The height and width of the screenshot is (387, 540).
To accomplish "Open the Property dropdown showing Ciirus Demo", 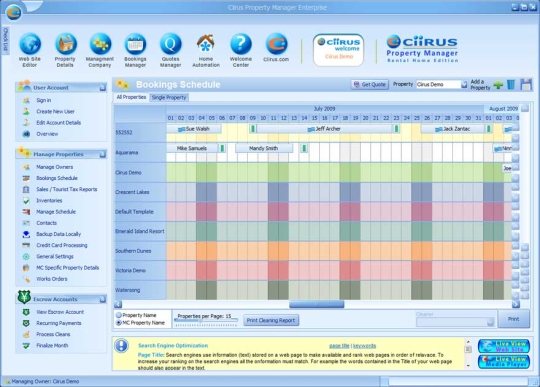I will coord(442,84).
